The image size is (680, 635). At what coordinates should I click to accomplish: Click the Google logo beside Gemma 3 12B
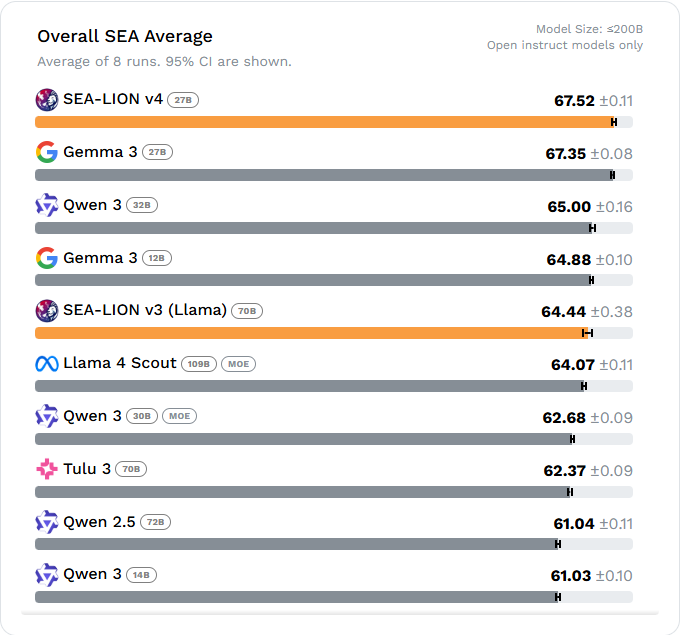[x=47, y=258]
